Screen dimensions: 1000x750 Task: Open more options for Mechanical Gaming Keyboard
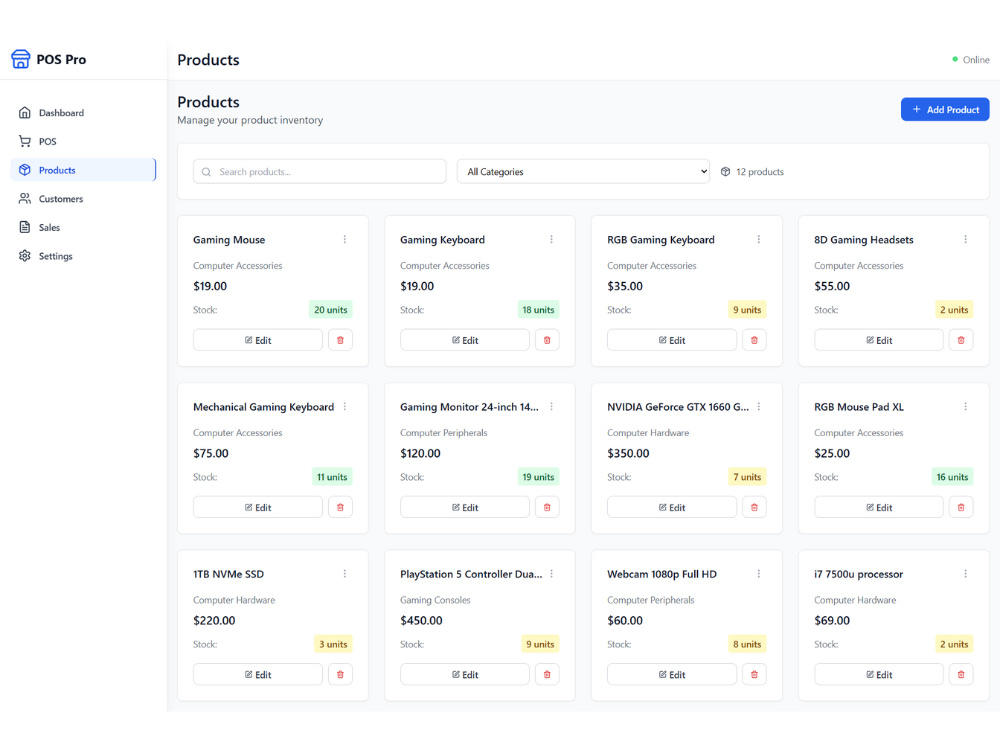344,406
